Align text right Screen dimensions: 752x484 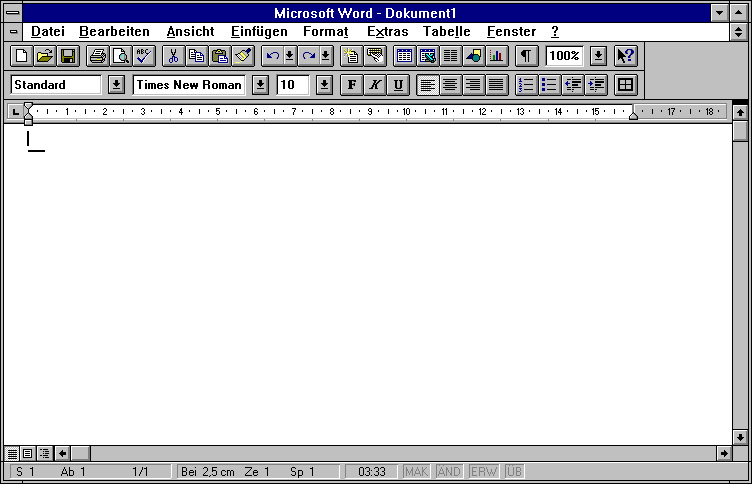click(x=473, y=85)
